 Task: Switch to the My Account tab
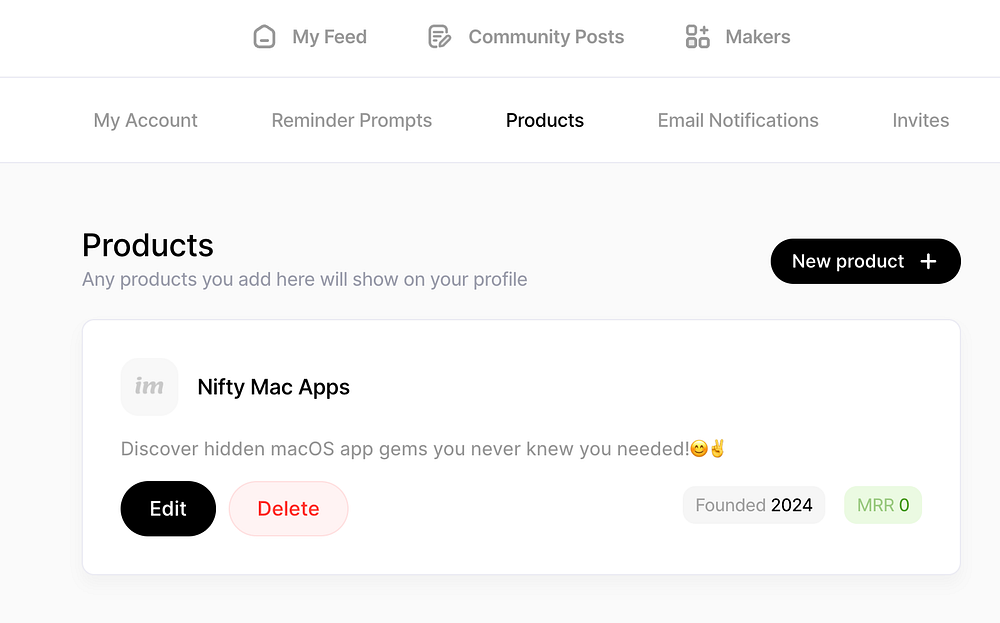click(145, 120)
